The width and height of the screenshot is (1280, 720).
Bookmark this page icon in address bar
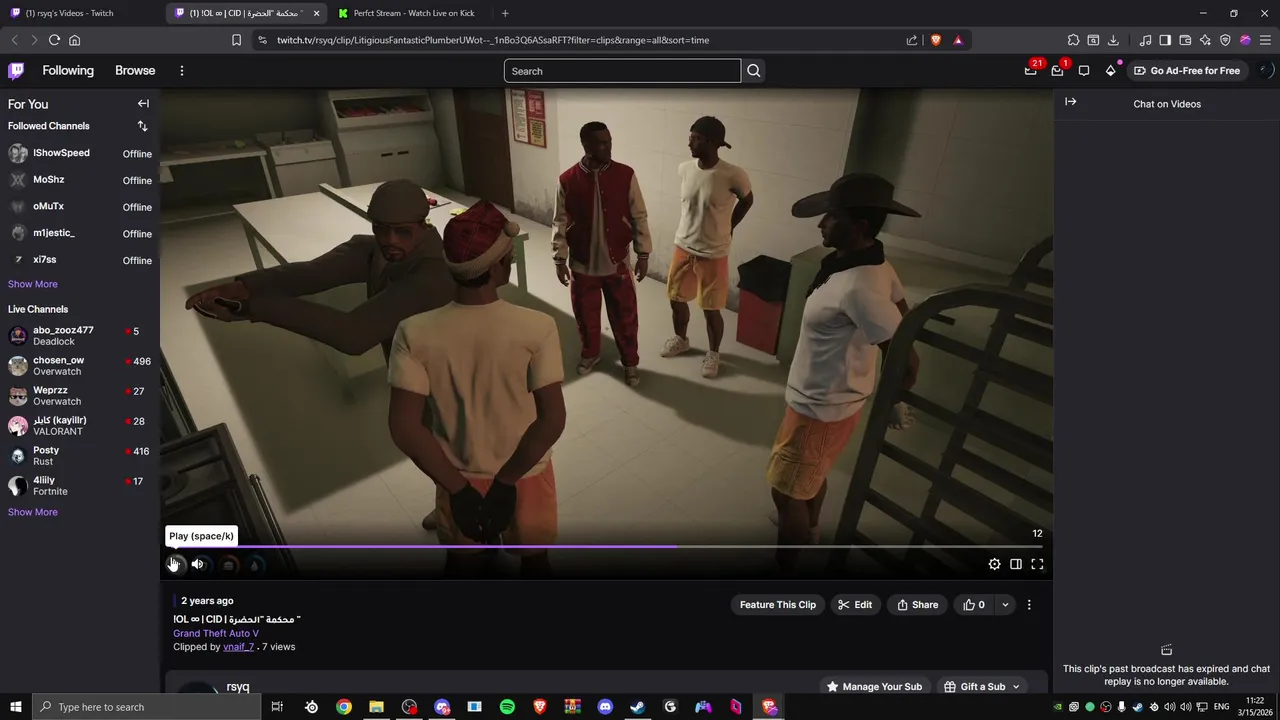236,40
